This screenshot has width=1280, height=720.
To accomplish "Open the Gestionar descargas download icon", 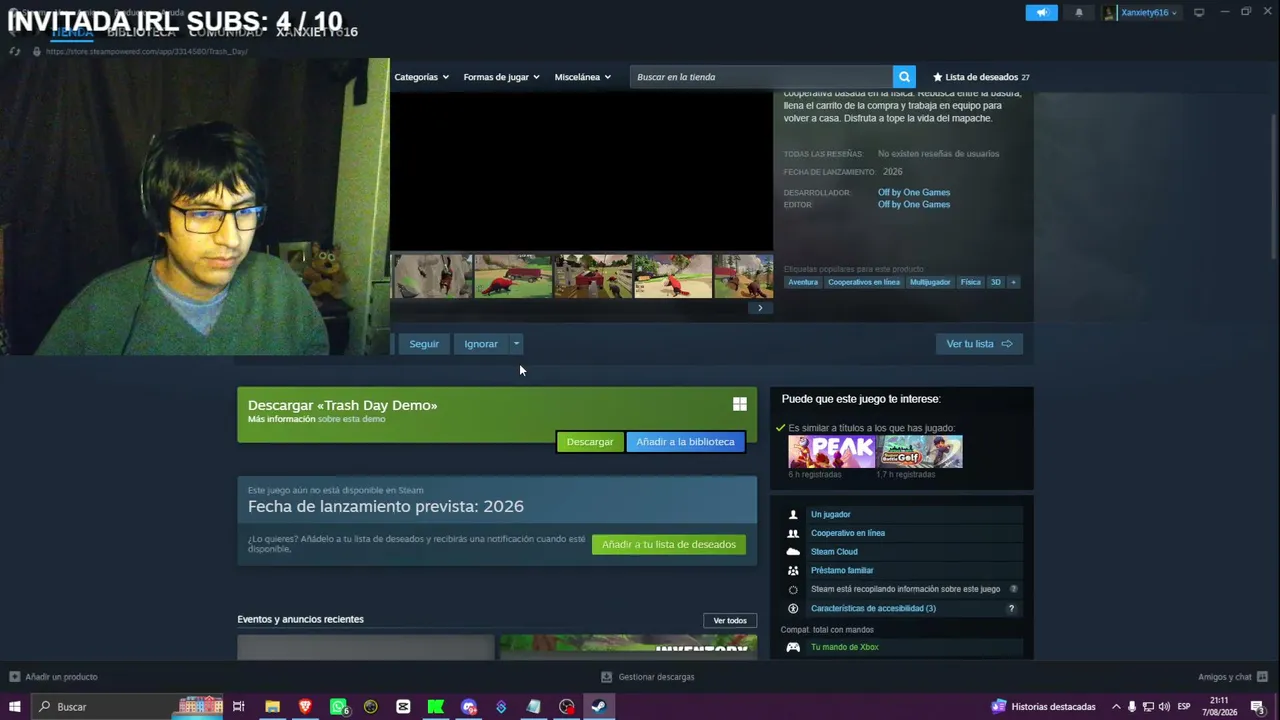I will click(606, 677).
